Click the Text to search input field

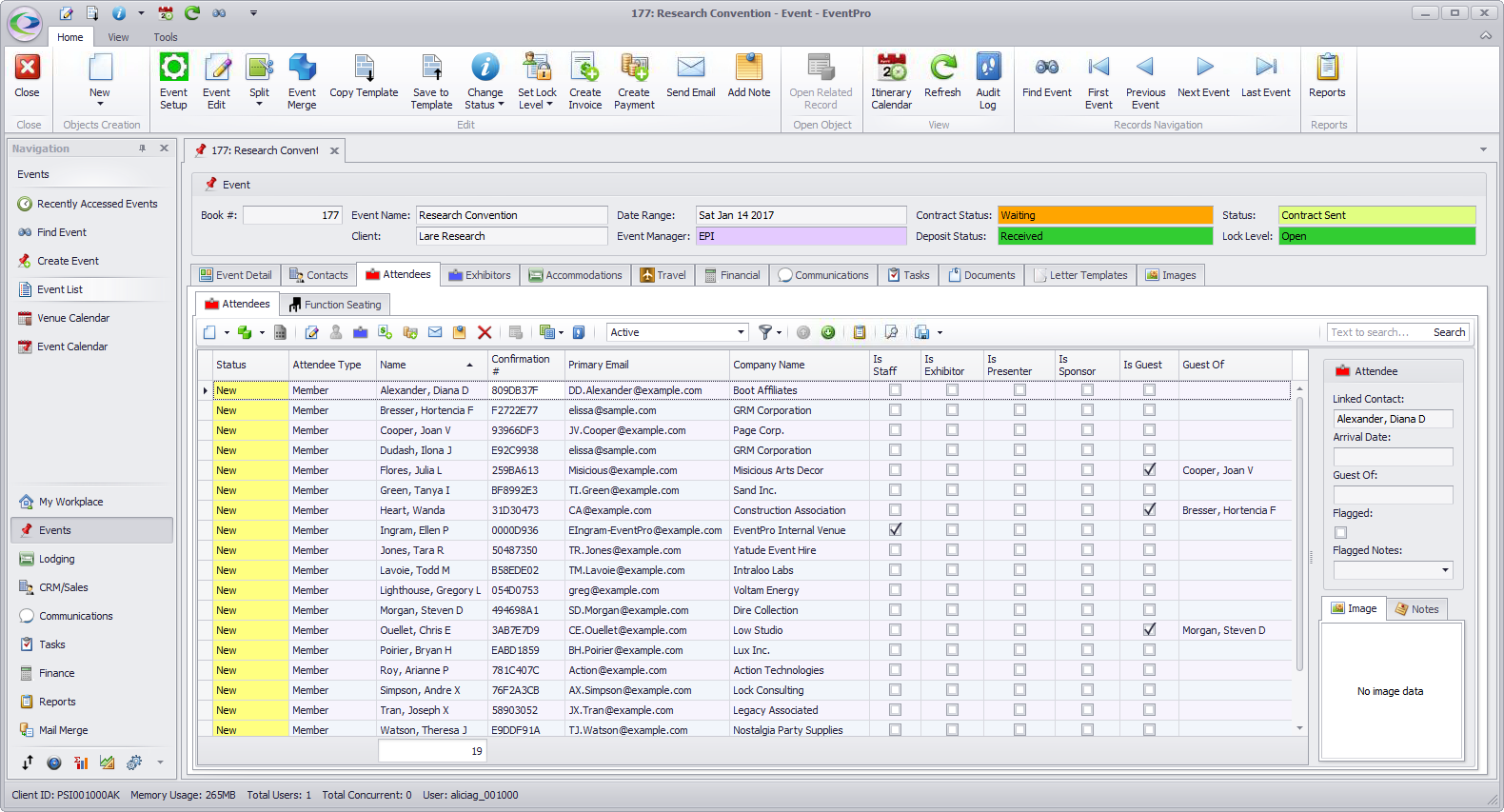coord(1376,332)
